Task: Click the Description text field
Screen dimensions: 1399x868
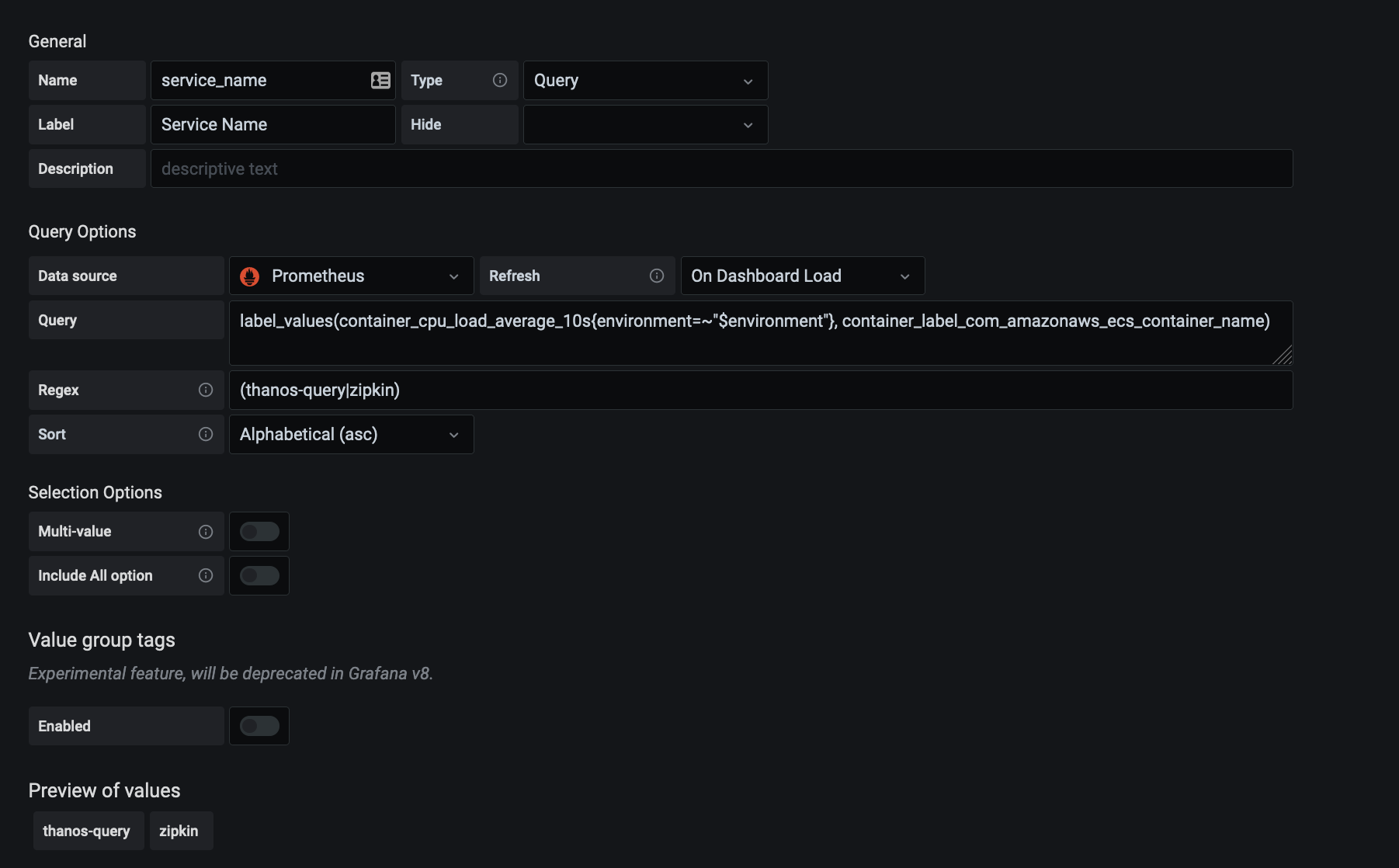Action: (721, 168)
